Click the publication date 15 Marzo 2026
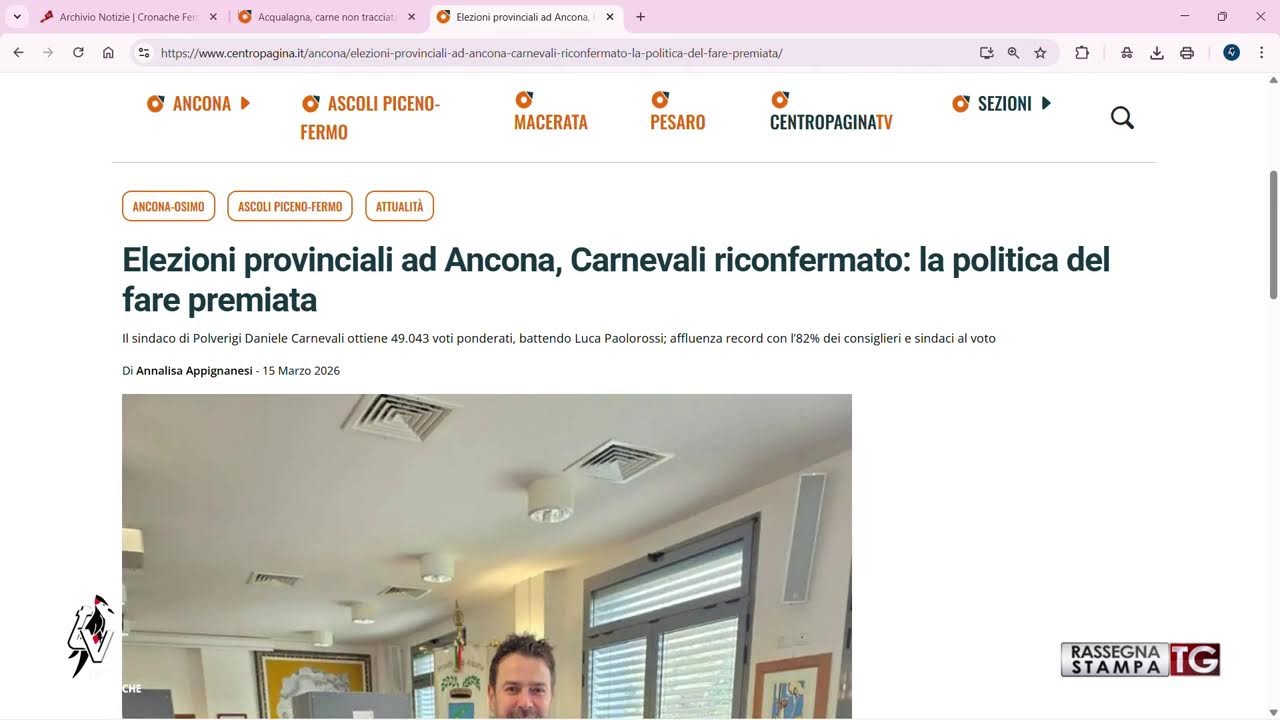Viewport: 1280px width, 720px height. [301, 370]
